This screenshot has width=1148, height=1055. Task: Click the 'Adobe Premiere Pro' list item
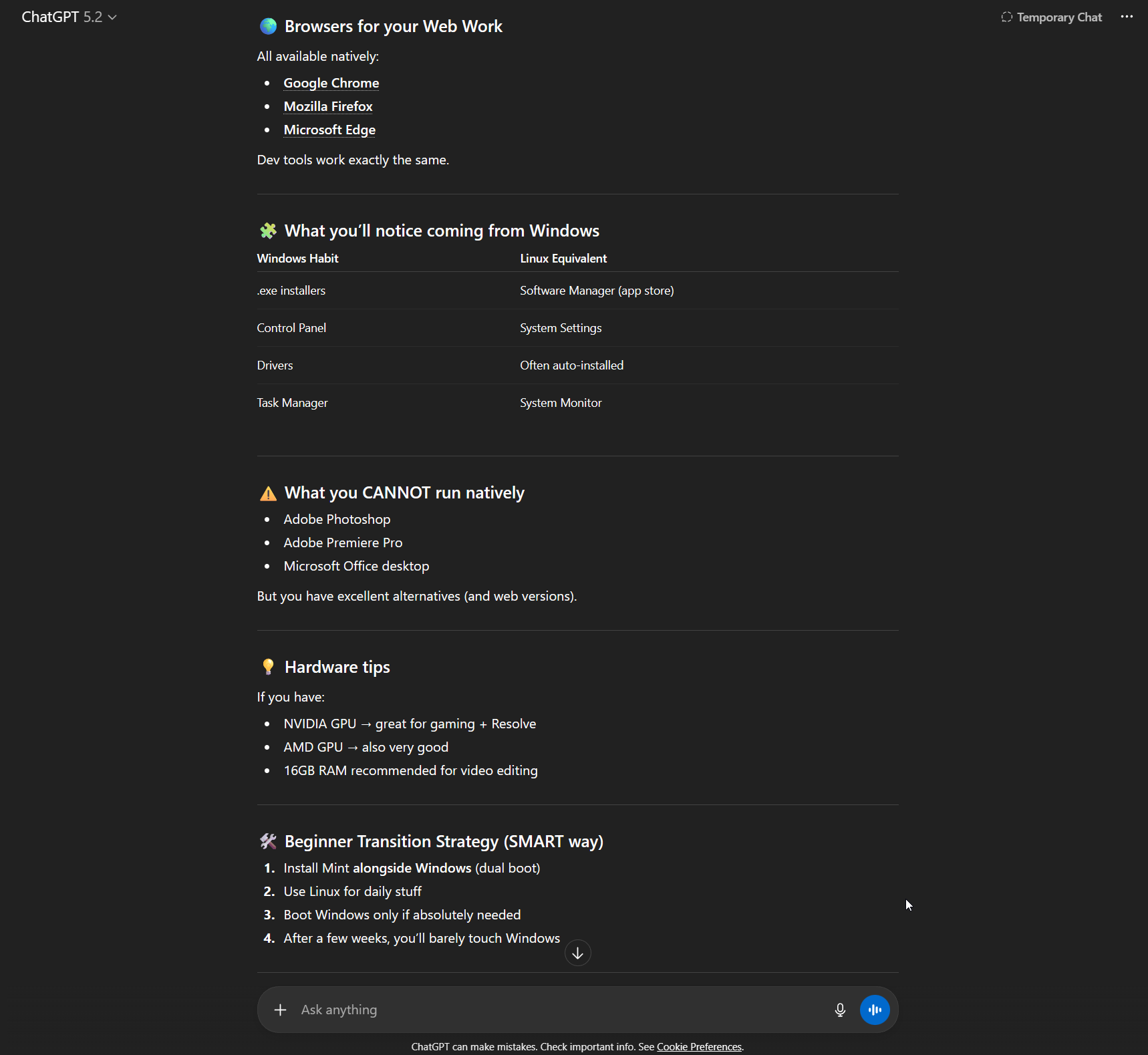(343, 543)
